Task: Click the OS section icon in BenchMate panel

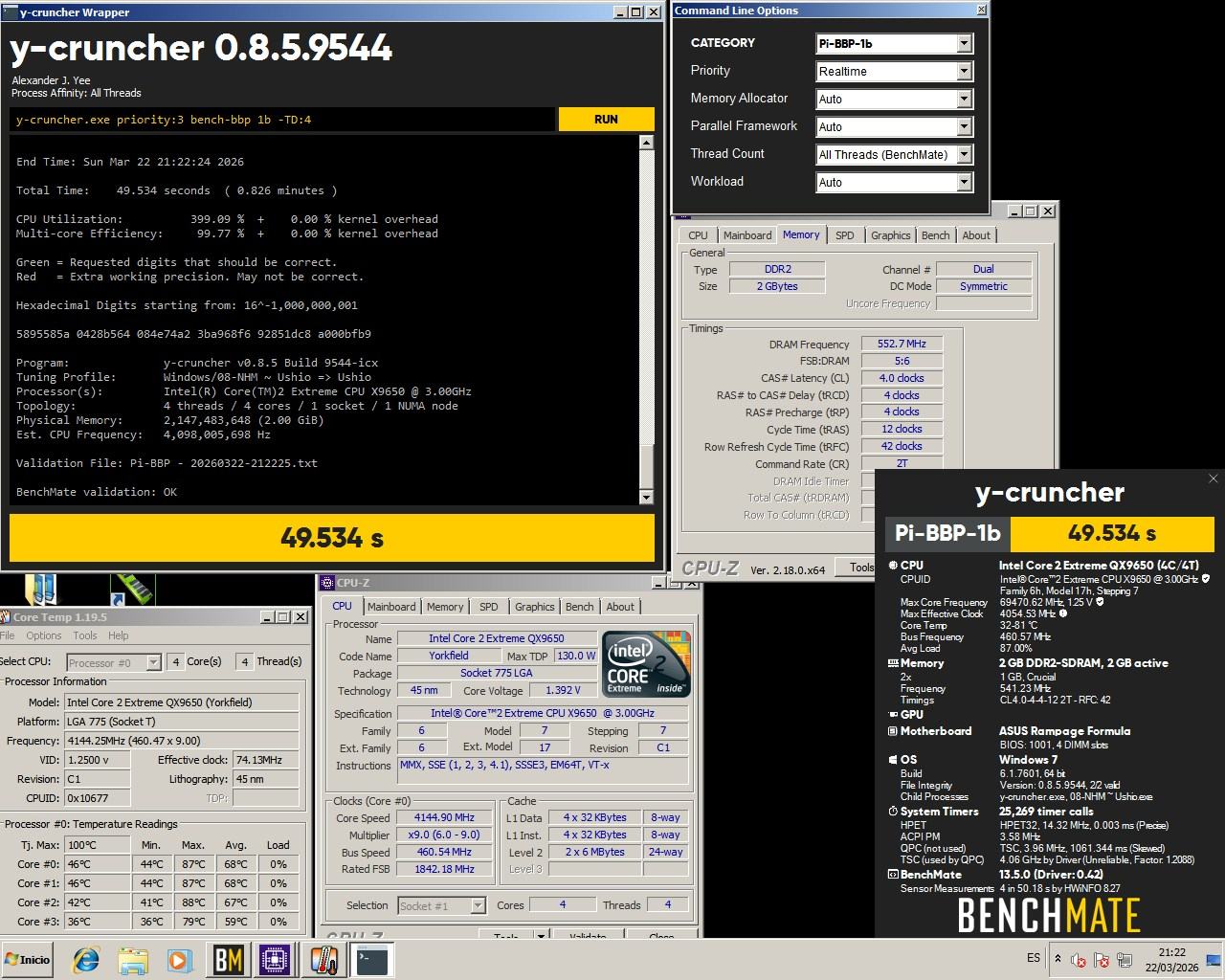Action: (893, 760)
